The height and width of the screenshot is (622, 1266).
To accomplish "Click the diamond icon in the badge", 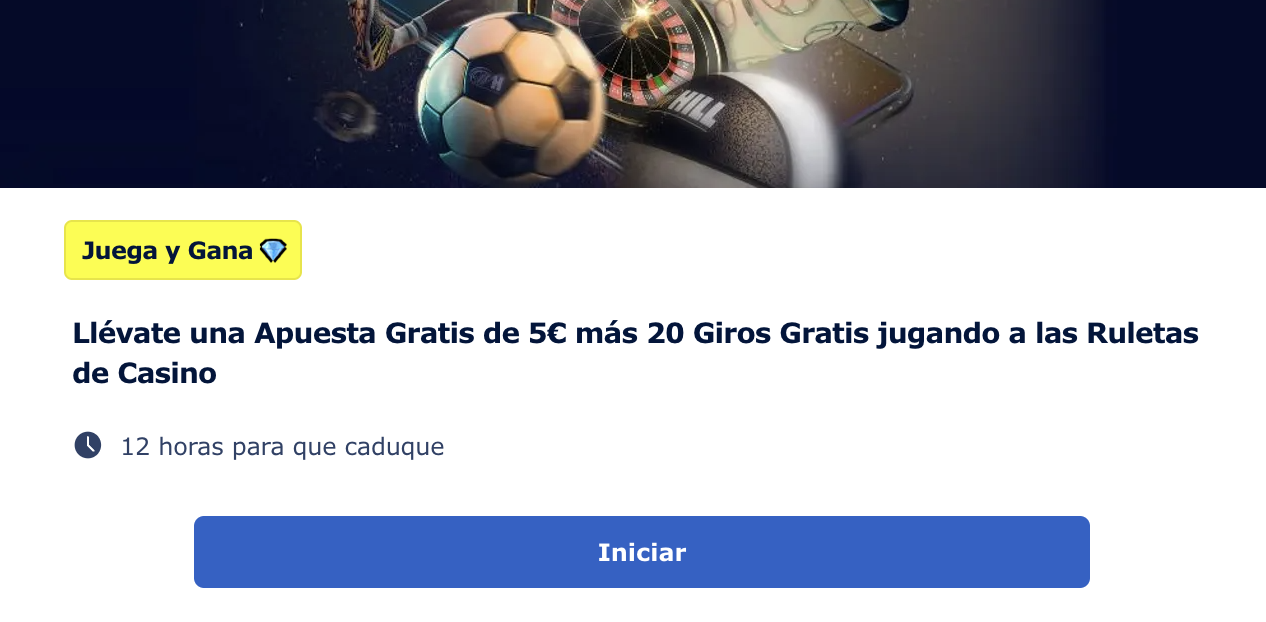I will point(273,251).
